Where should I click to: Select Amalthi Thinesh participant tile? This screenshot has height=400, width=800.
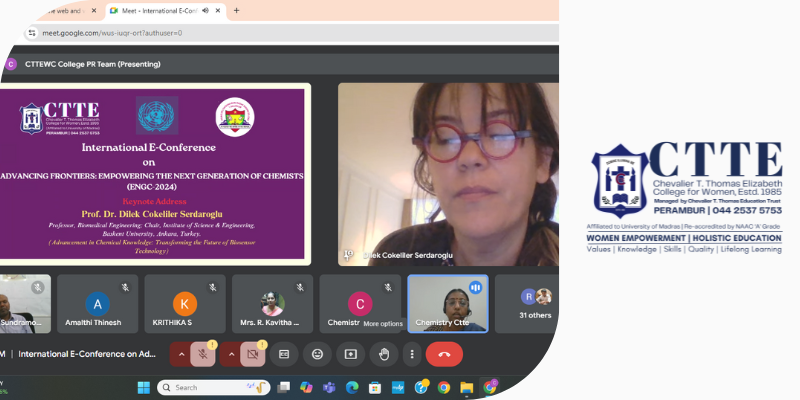(97, 304)
